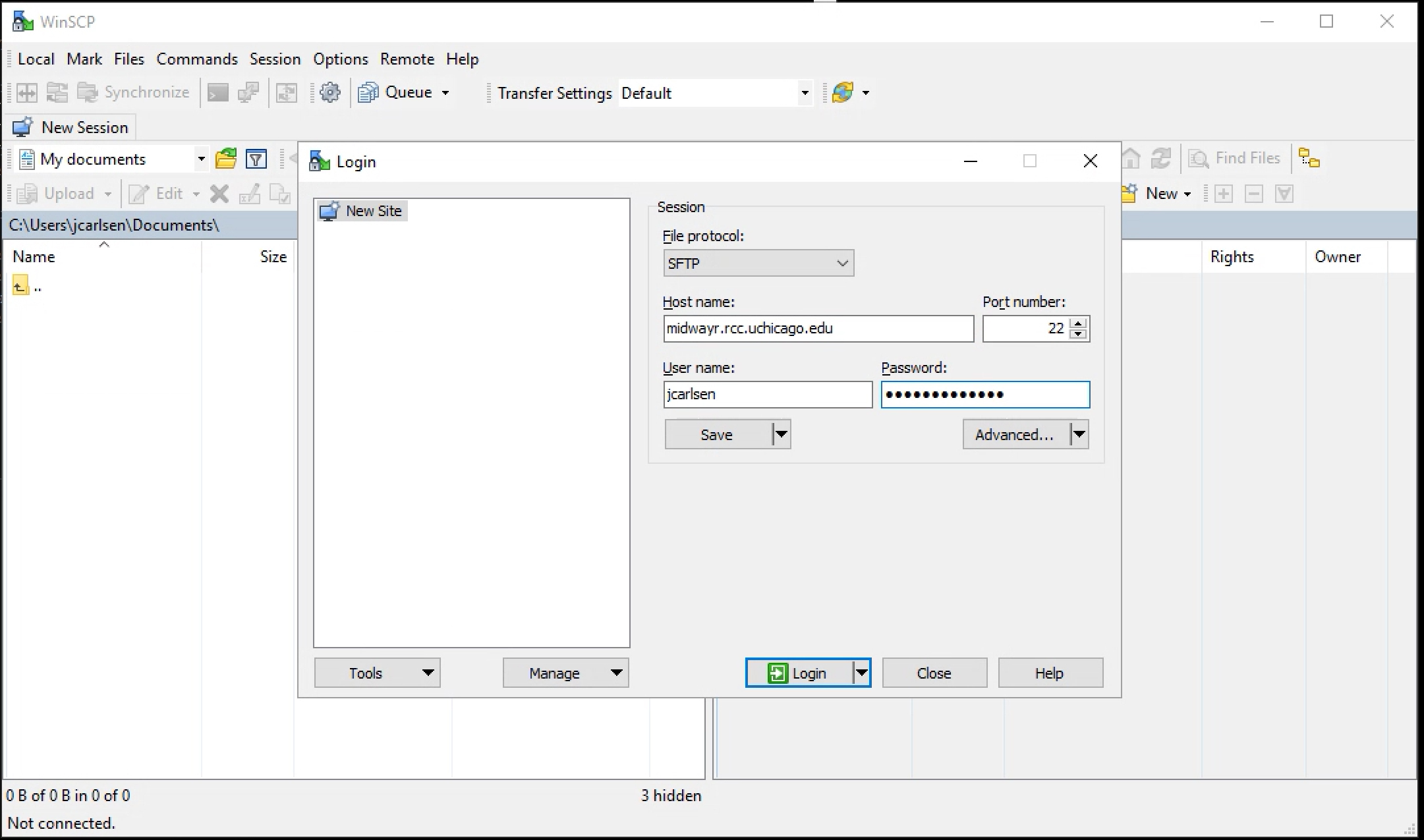Click the Owner column header

[x=1347, y=256]
